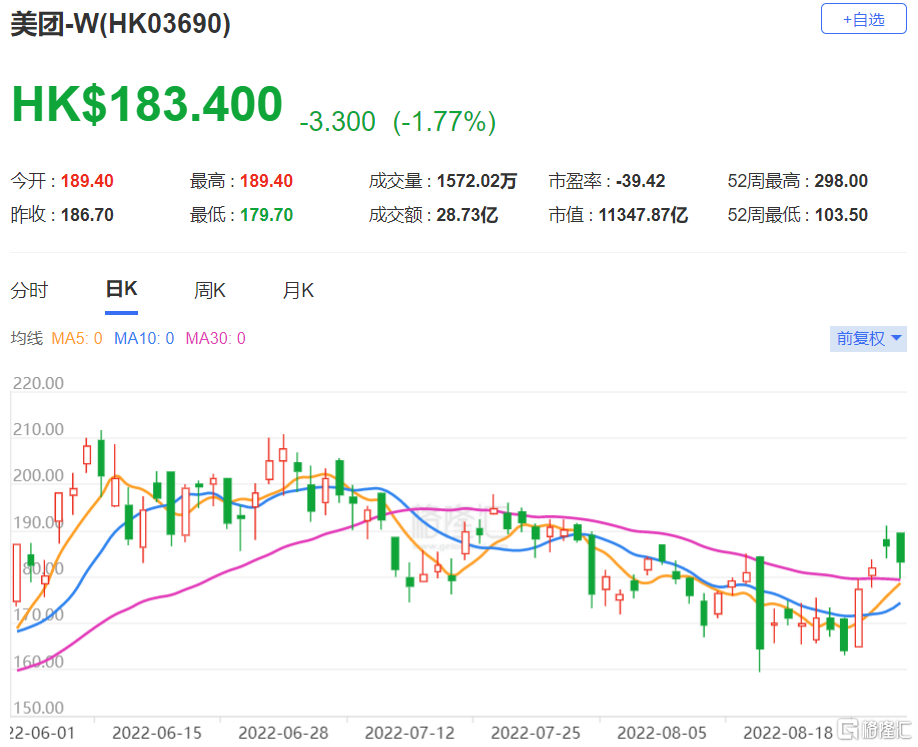The height and width of the screenshot is (747, 918).
Task: Click the stock title 美团-W(HK03690)
Action: 121,24
